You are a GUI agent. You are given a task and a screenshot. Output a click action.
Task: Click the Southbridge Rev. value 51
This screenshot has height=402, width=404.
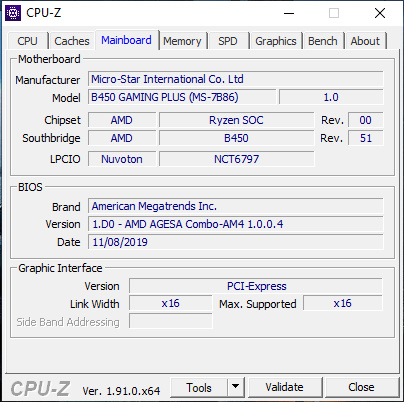[366, 138]
